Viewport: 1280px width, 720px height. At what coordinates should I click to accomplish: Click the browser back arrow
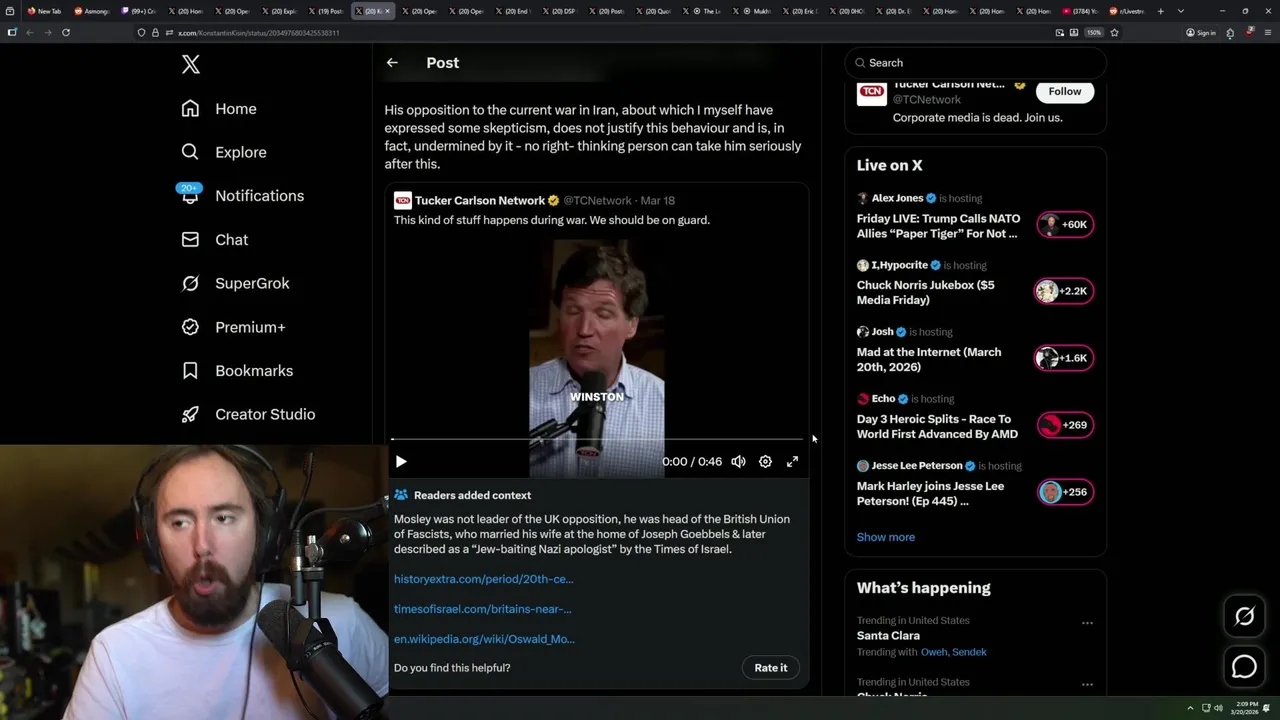[x=30, y=32]
